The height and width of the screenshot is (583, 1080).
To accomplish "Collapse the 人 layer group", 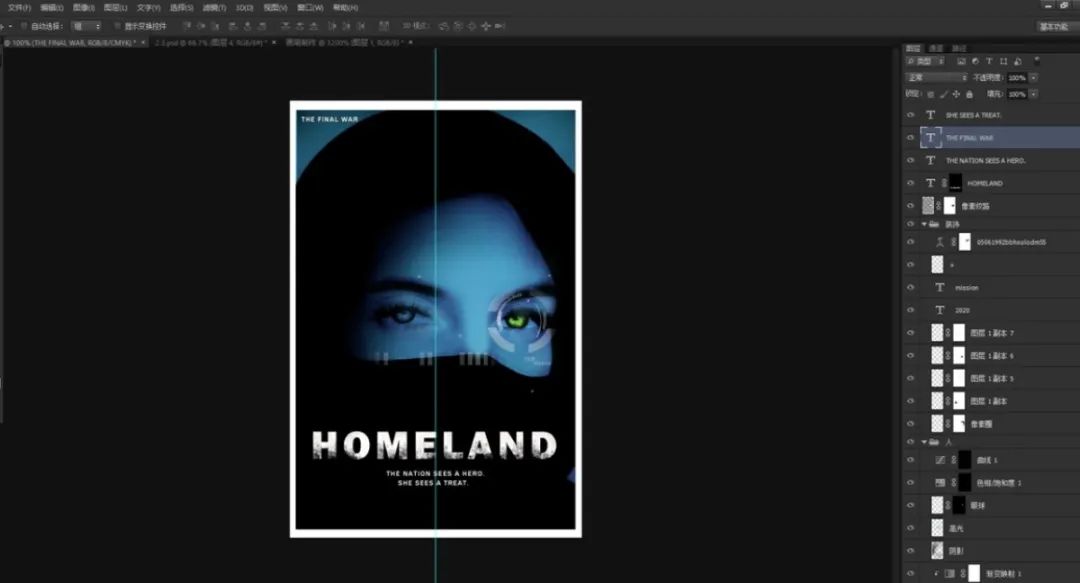I will [924, 442].
